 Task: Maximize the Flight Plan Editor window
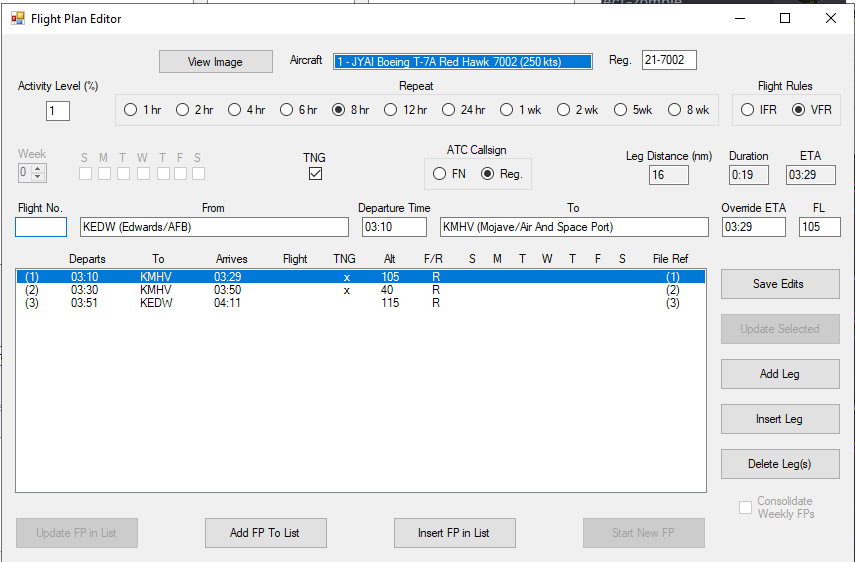click(x=785, y=19)
